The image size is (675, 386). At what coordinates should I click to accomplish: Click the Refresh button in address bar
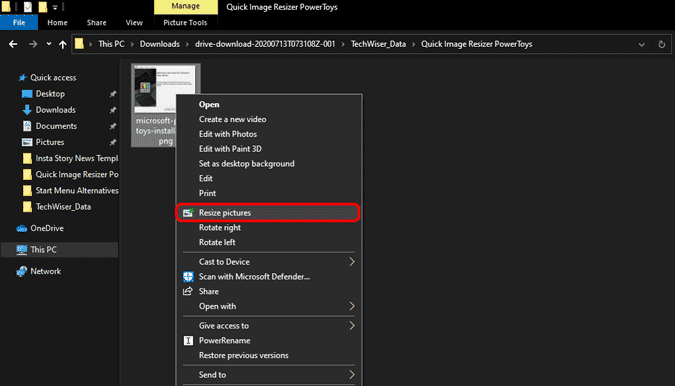tap(662, 44)
